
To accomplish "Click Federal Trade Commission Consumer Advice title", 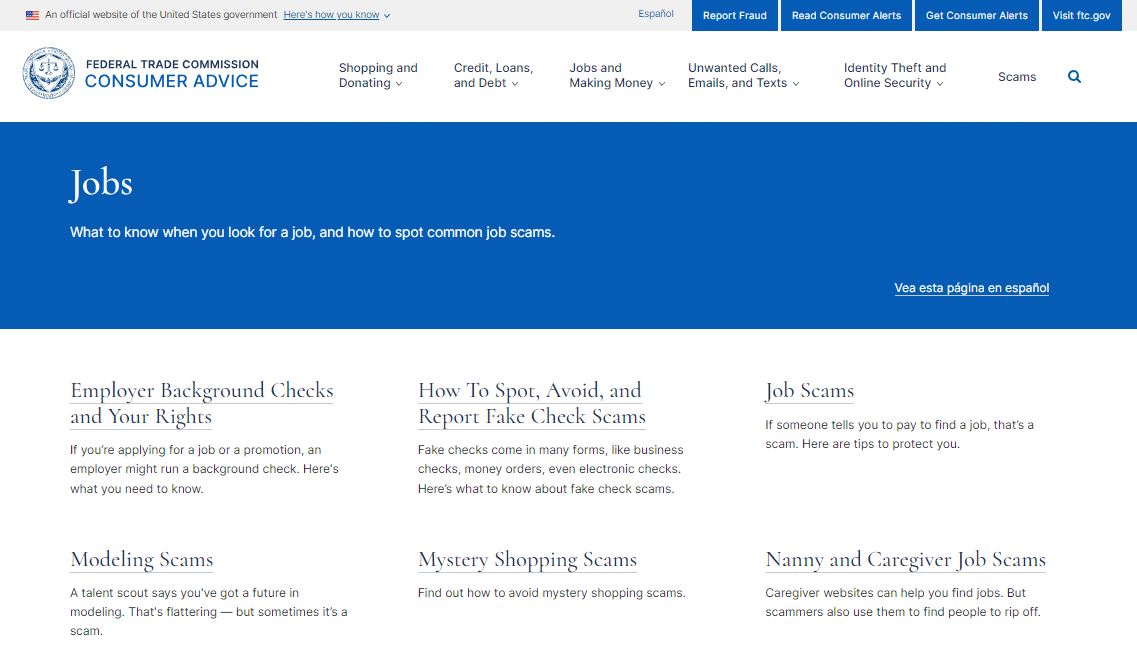I will click(x=172, y=73).
